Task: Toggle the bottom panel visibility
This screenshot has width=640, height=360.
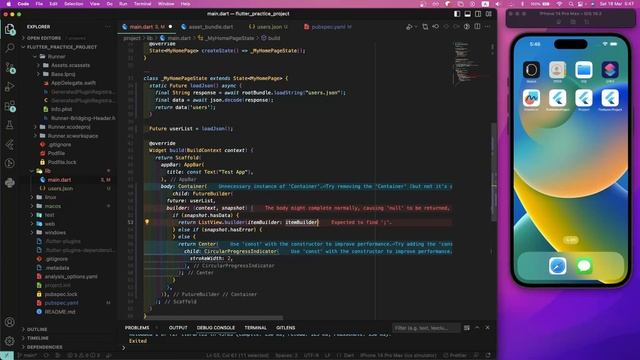Action: [467, 14]
